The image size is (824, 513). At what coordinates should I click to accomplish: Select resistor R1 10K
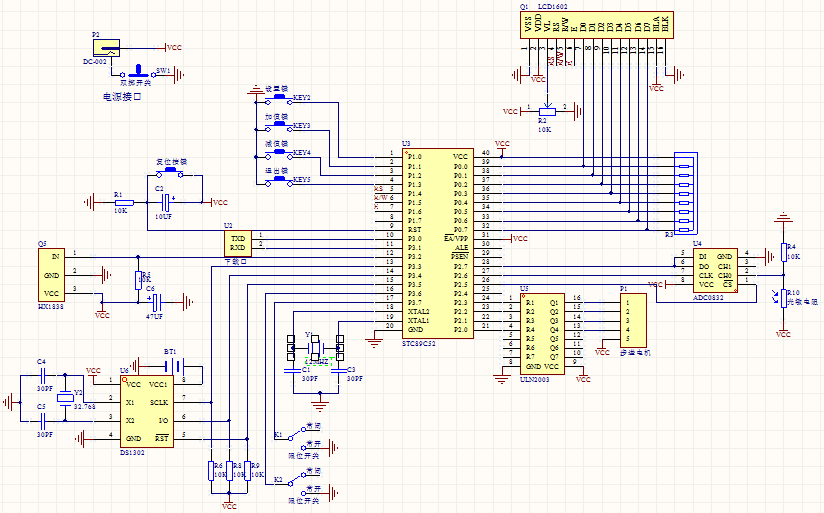pyautogui.click(x=124, y=202)
